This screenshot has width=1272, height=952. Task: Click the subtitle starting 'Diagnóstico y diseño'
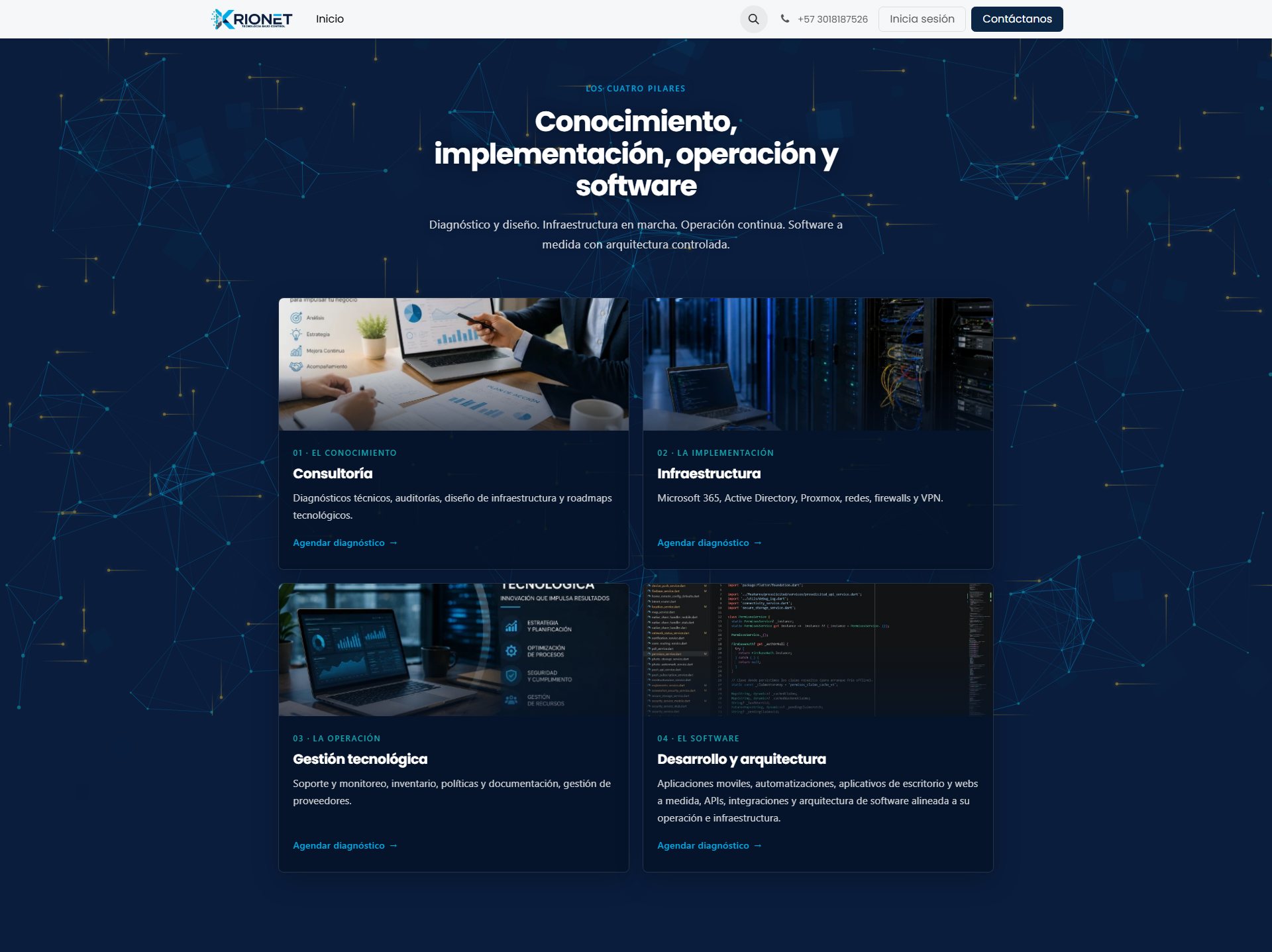[x=636, y=235]
